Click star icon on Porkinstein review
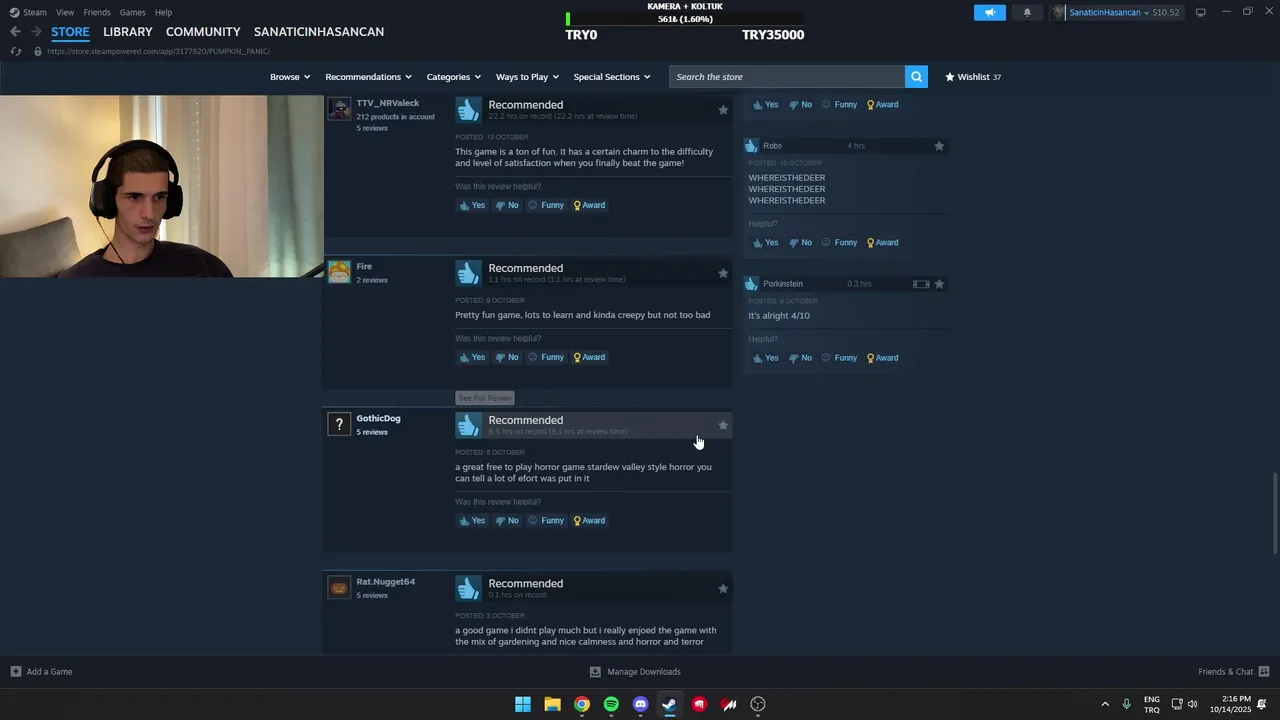The width and height of the screenshot is (1280, 720). click(x=939, y=284)
